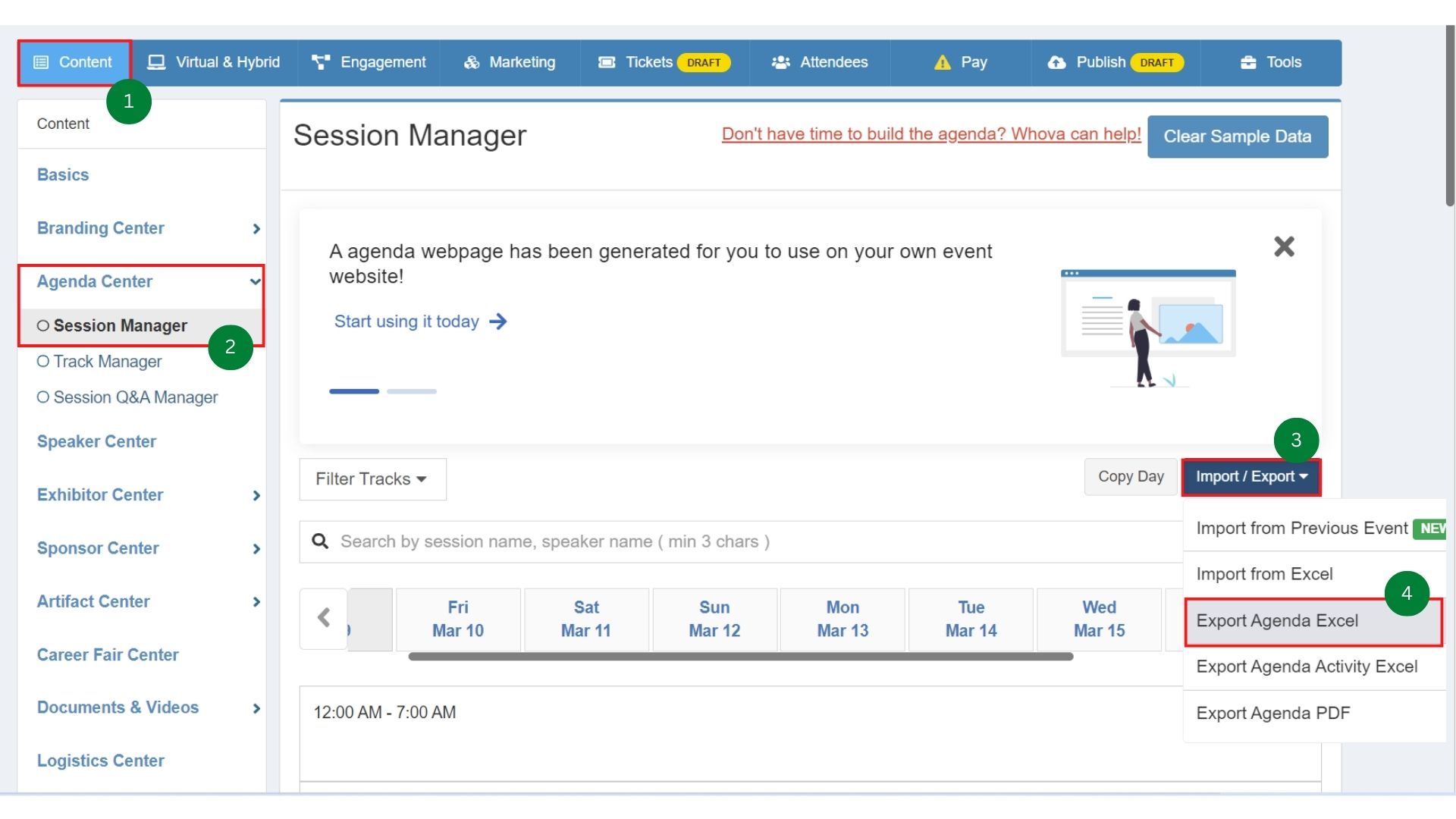The image size is (1456, 819).
Task: Select Session Manager radio option
Action: [43, 326]
